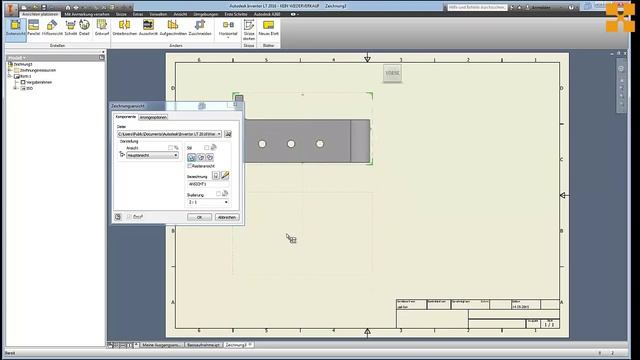Select the Entwurf tool

click(x=102, y=29)
